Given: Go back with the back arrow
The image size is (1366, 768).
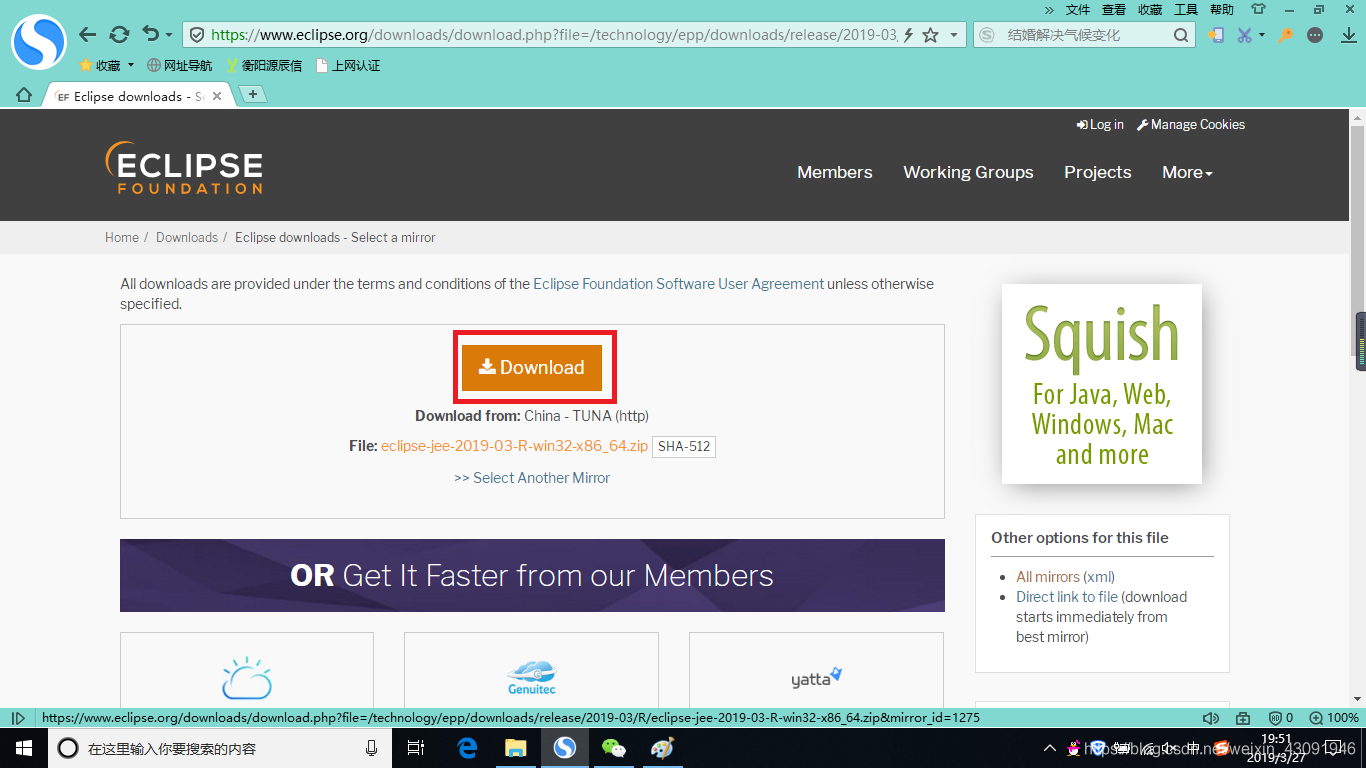Looking at the screenshot, I should pyautogui.click(x=88, y=35).
